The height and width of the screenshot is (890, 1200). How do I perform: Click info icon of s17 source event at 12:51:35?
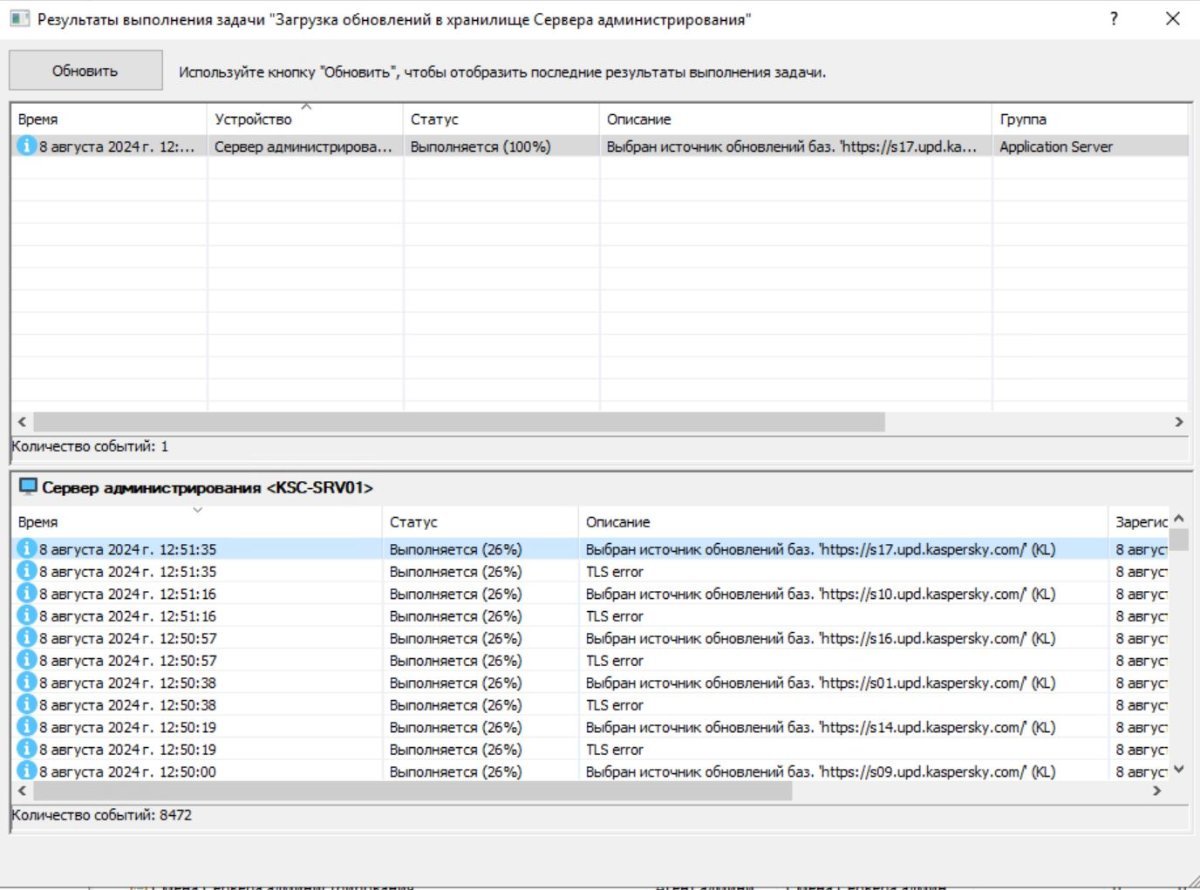[x=27, y=550]
